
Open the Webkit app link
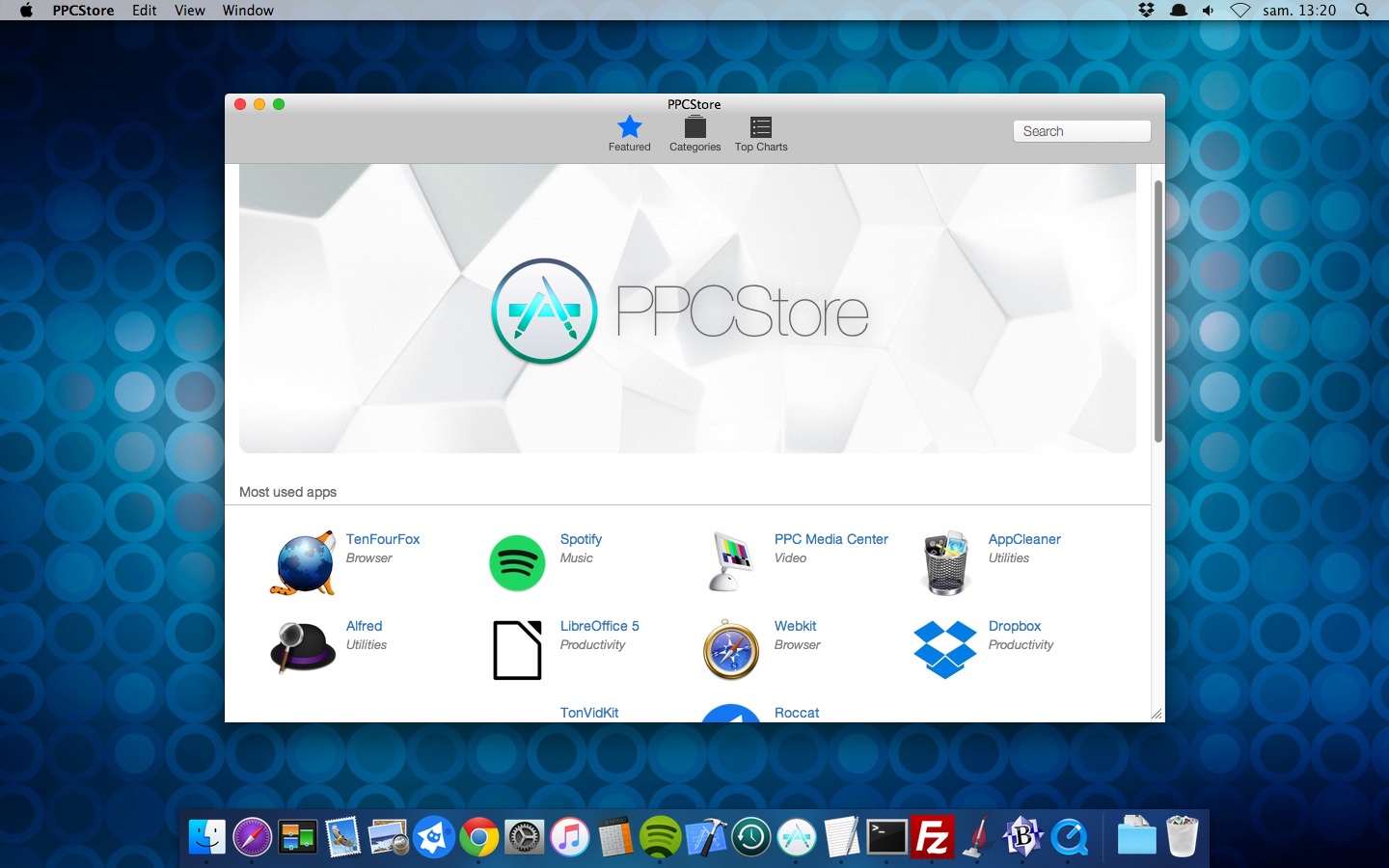coord(795,626)
